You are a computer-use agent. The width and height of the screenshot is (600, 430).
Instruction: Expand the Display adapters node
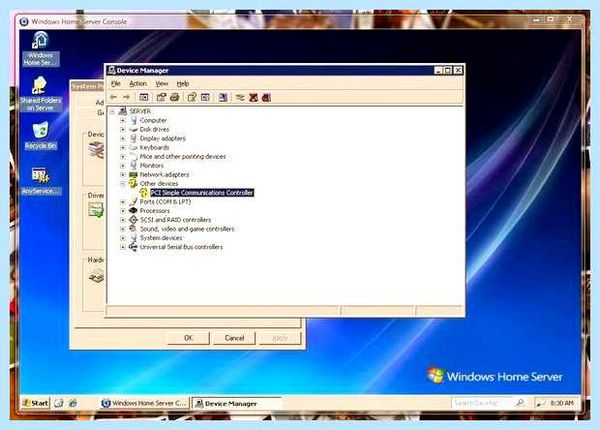[x=123, y=138]
